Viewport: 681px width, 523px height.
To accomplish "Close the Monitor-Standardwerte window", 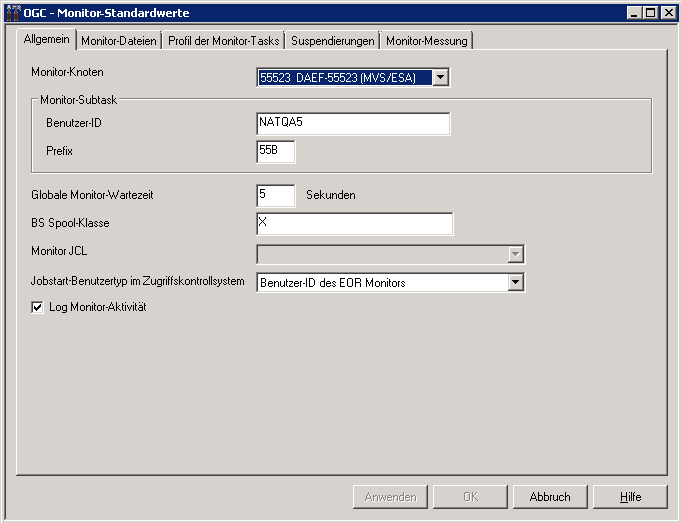I will point(669,13).
